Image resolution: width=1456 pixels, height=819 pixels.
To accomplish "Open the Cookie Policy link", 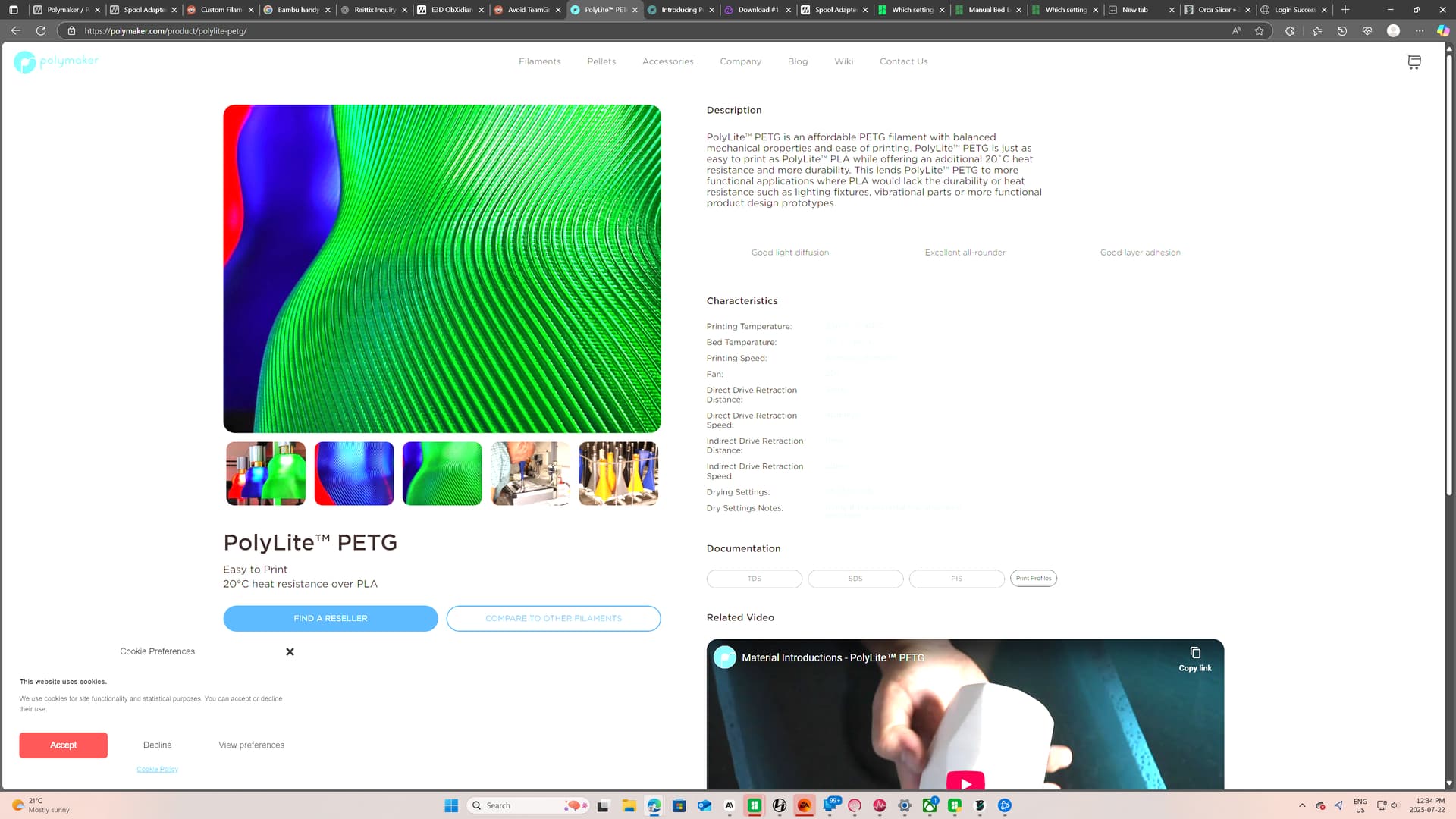I will [157, 769].
